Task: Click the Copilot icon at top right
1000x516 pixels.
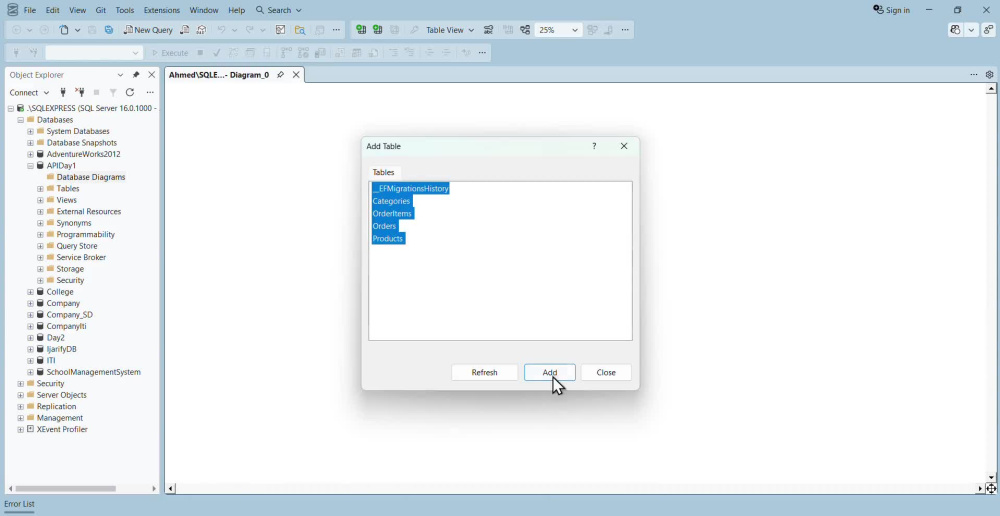Action: click(x=955, y=30)
